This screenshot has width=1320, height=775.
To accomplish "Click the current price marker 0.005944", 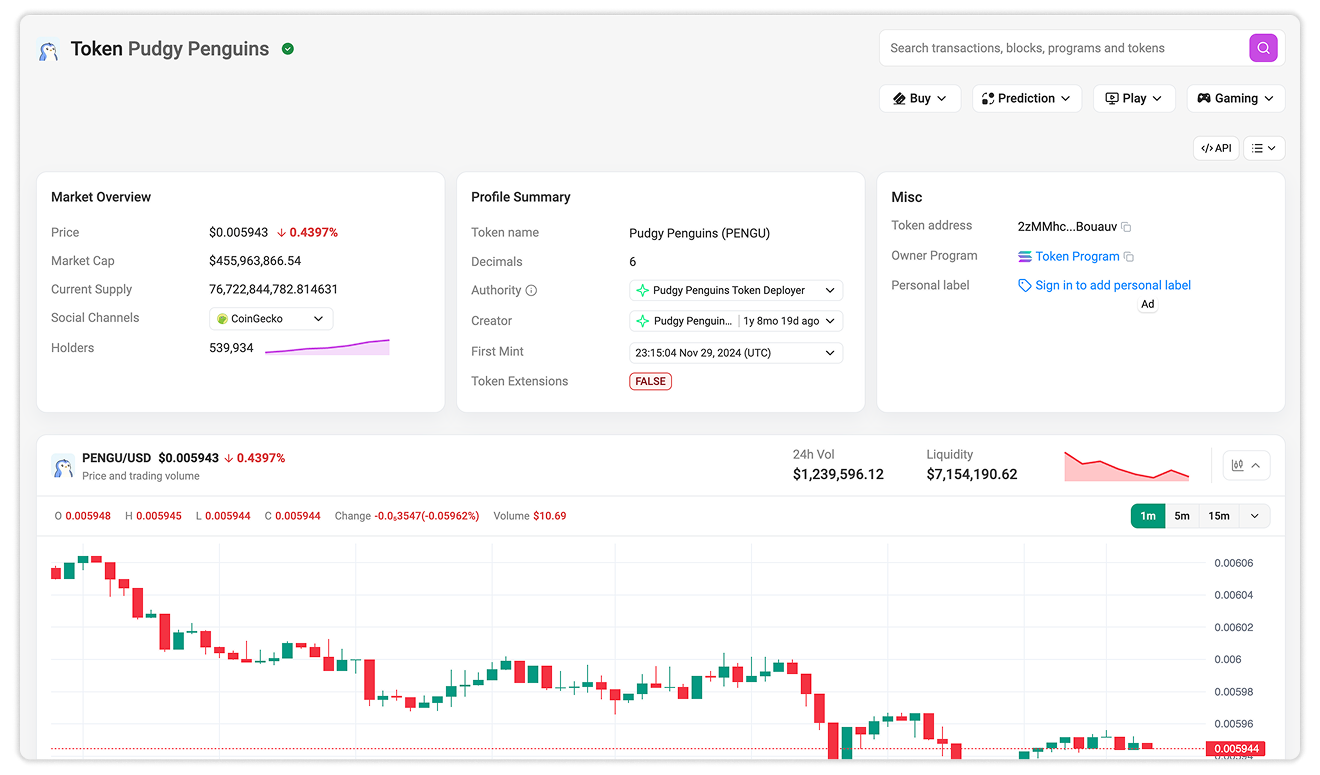I will (x=1235, y=749).
